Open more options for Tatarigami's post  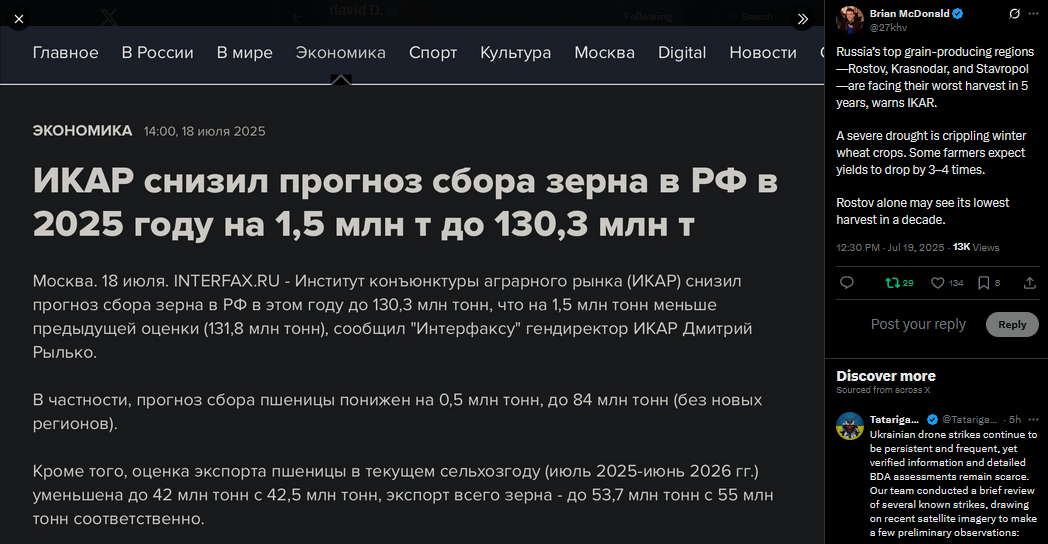[x=1034, y=420]
